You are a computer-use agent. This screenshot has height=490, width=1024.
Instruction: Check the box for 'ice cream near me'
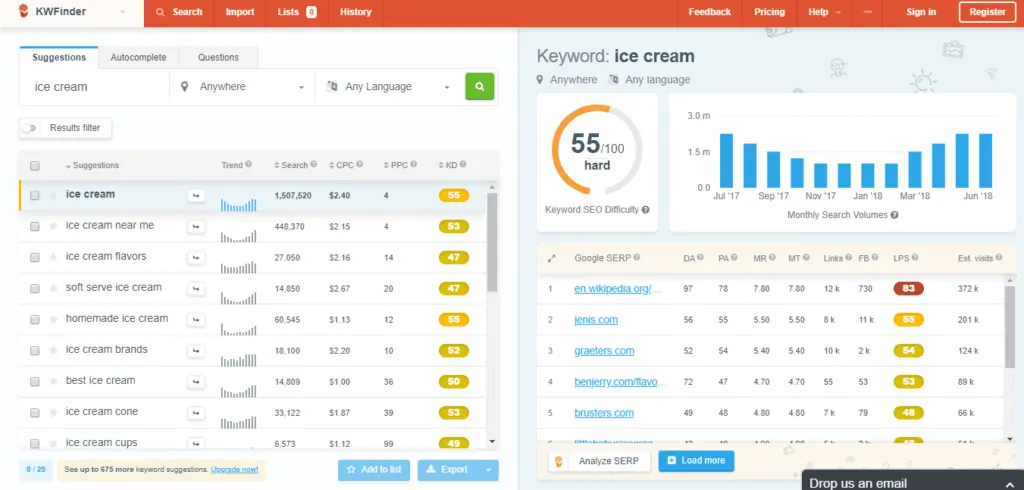[35, 227]
